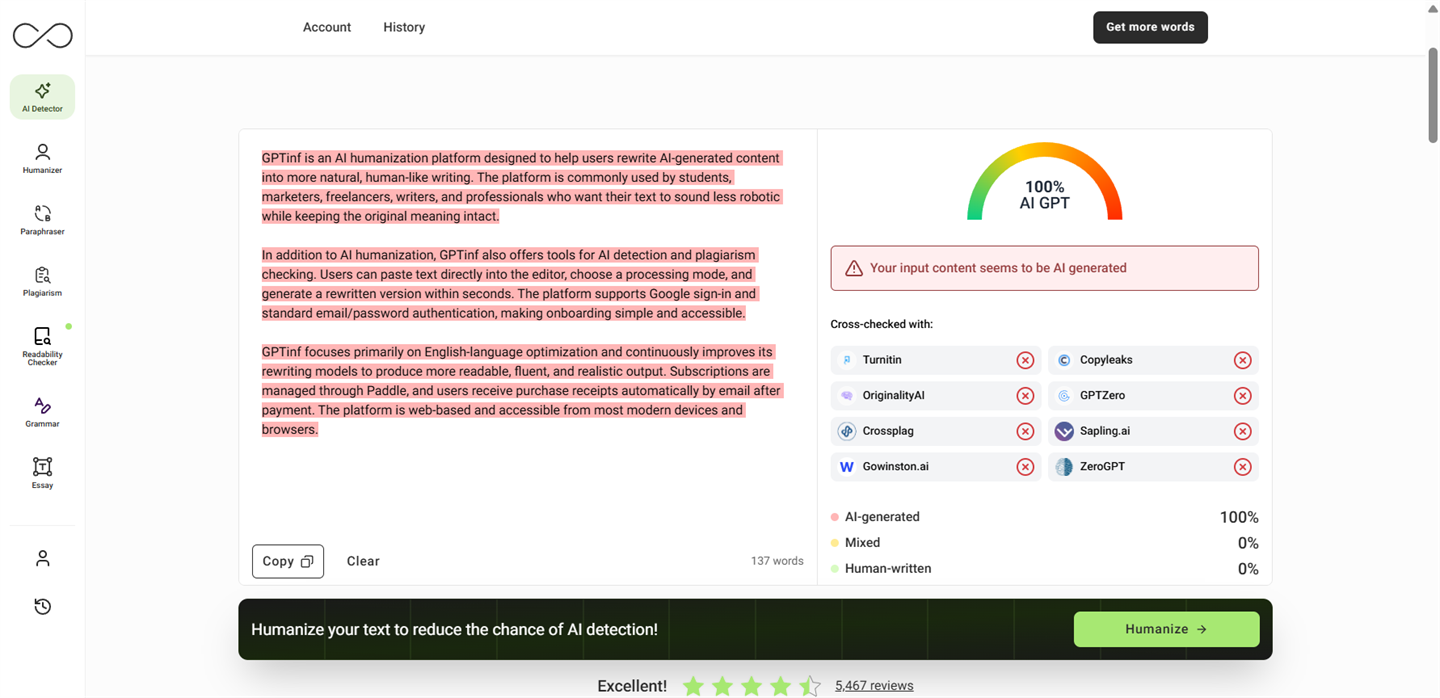The image size is (1440, 698).
Task: Clear the text editor
Action: click(x=363, y=561)
